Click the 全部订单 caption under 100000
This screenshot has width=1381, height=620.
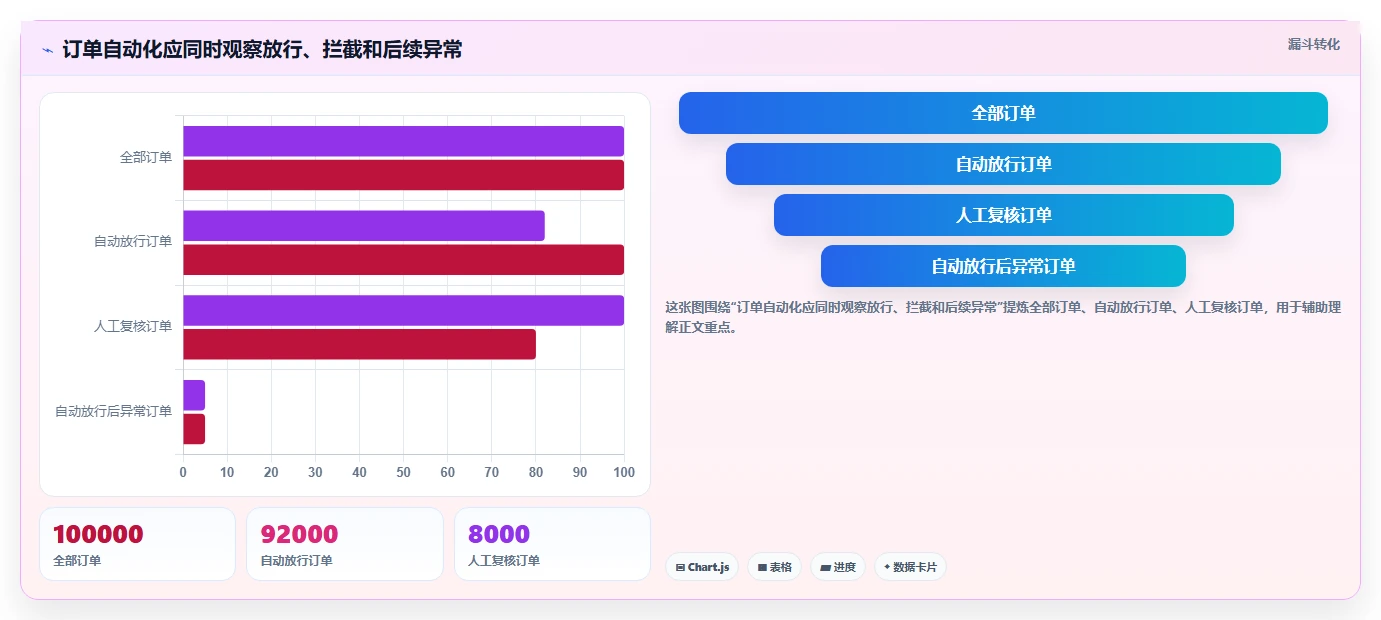point(77,561)
